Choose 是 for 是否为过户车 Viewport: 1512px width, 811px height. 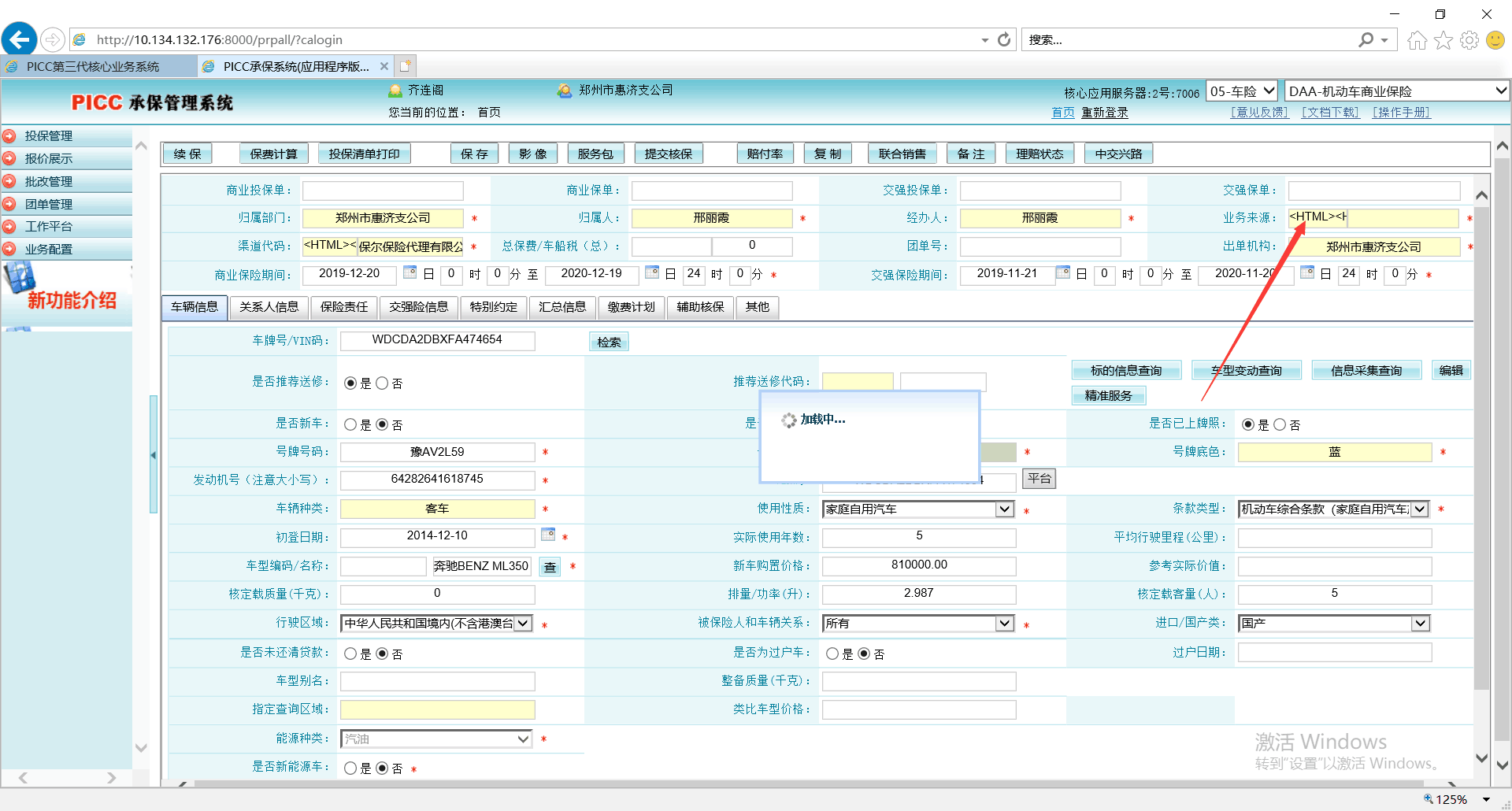(832, 654)
